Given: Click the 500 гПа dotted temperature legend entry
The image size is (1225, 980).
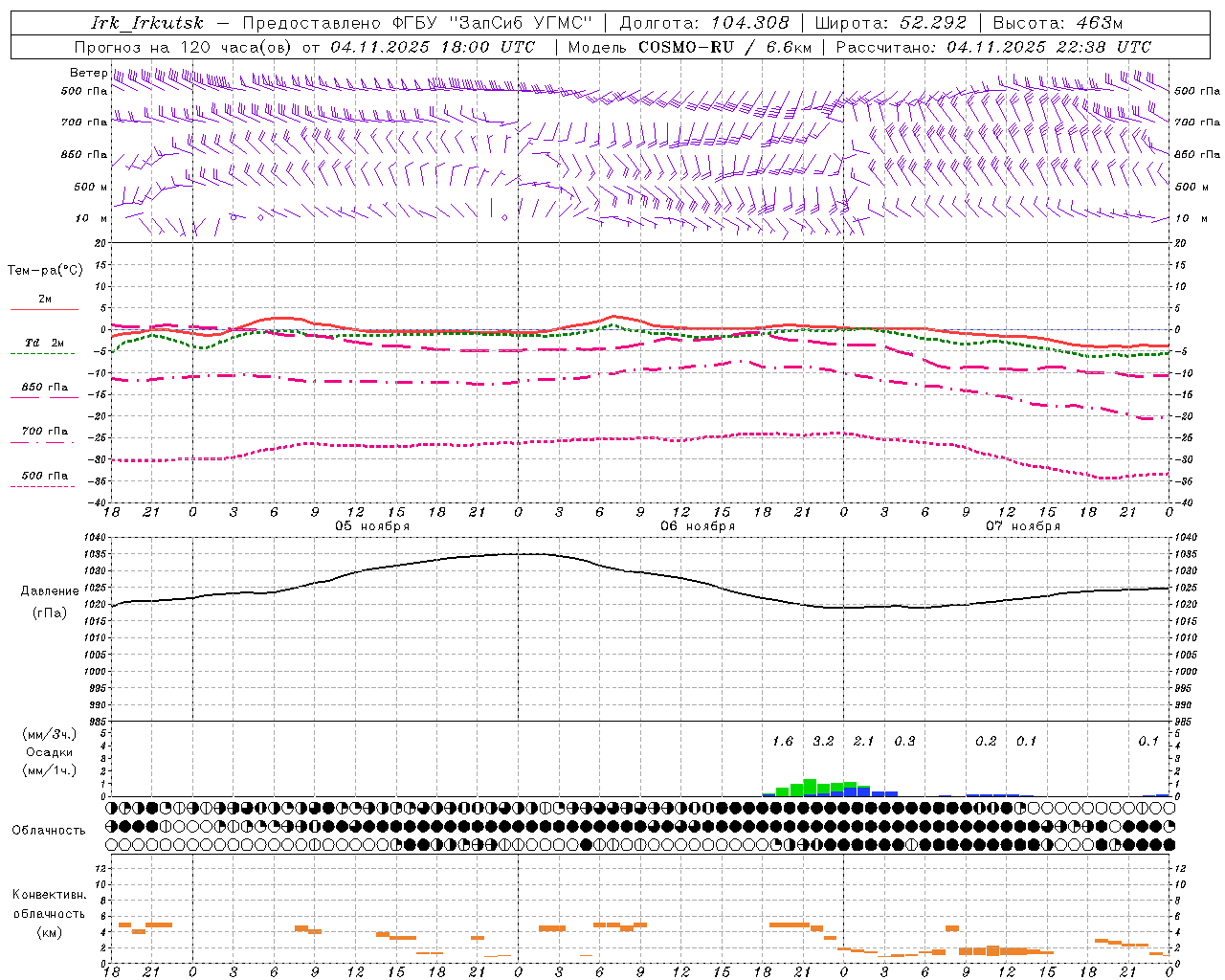Looking at the screenshot, I should click(x=44, y=479).
